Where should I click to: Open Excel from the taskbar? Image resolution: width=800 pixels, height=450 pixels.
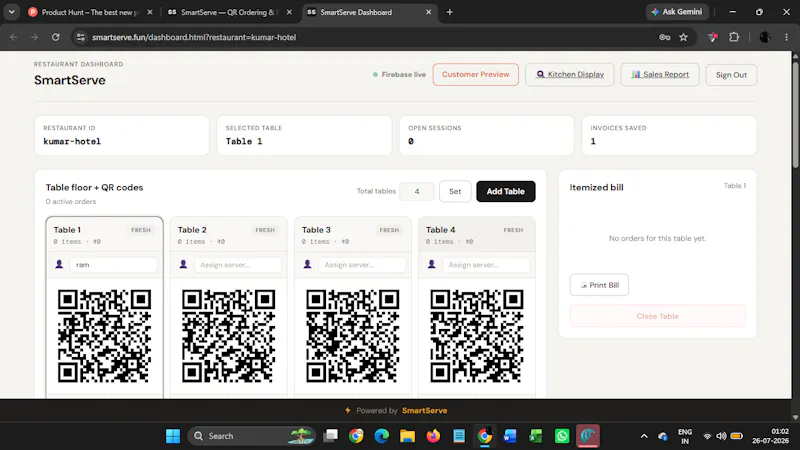[536, 436]
